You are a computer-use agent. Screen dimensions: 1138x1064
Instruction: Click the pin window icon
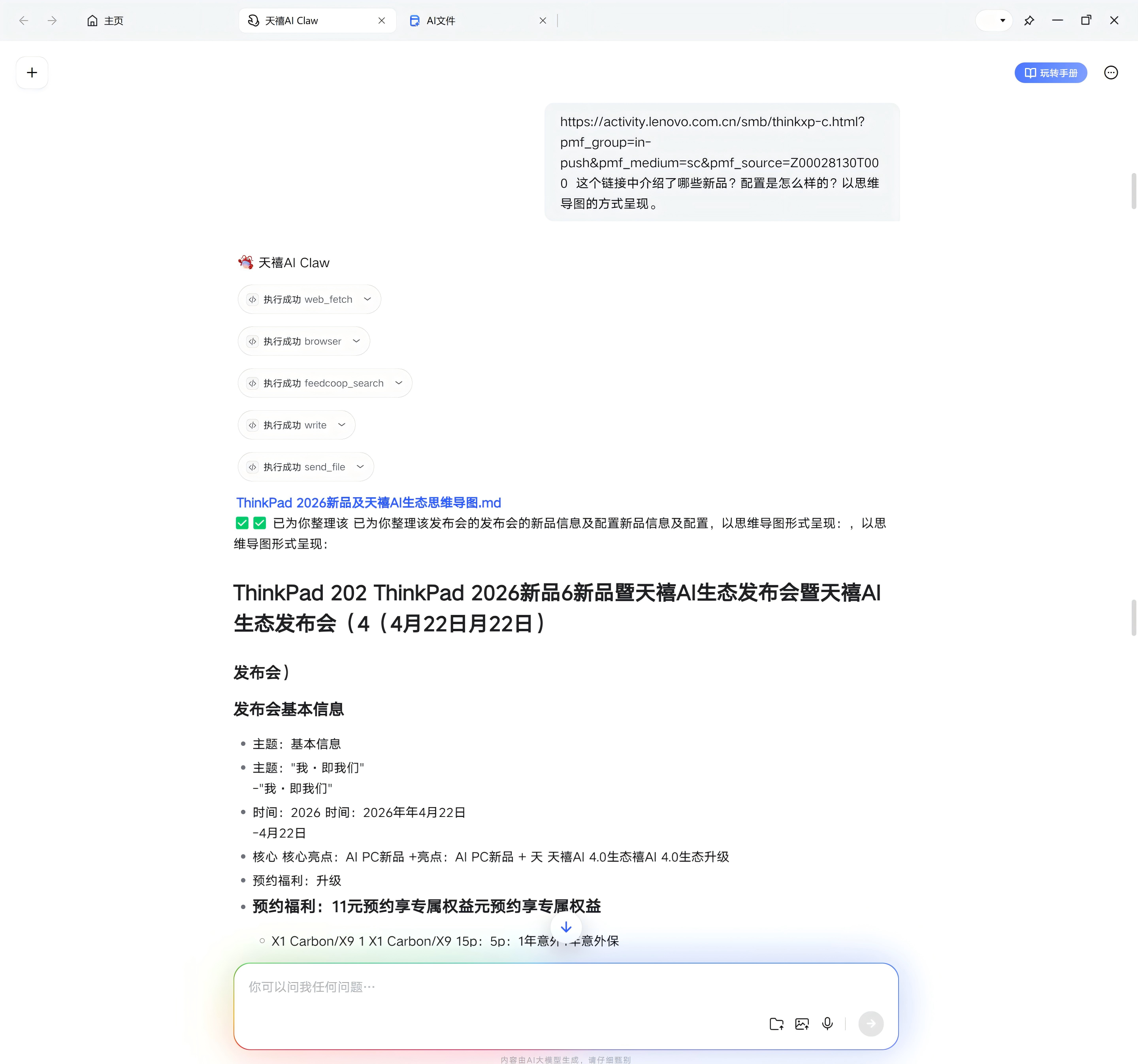pos(1029,21)
